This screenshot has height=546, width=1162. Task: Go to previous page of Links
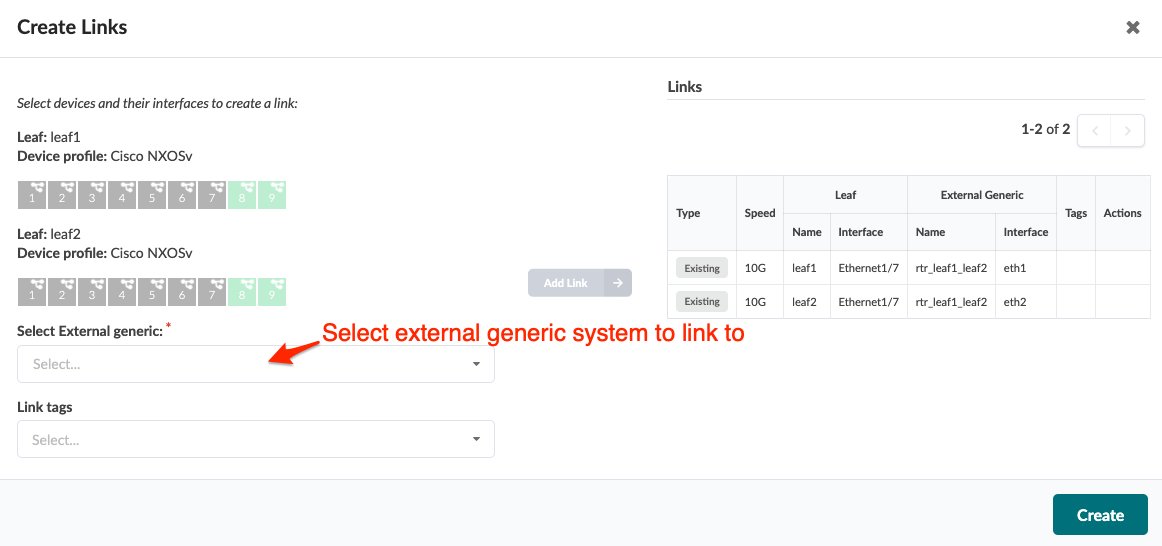click(x=1095, y=131)
